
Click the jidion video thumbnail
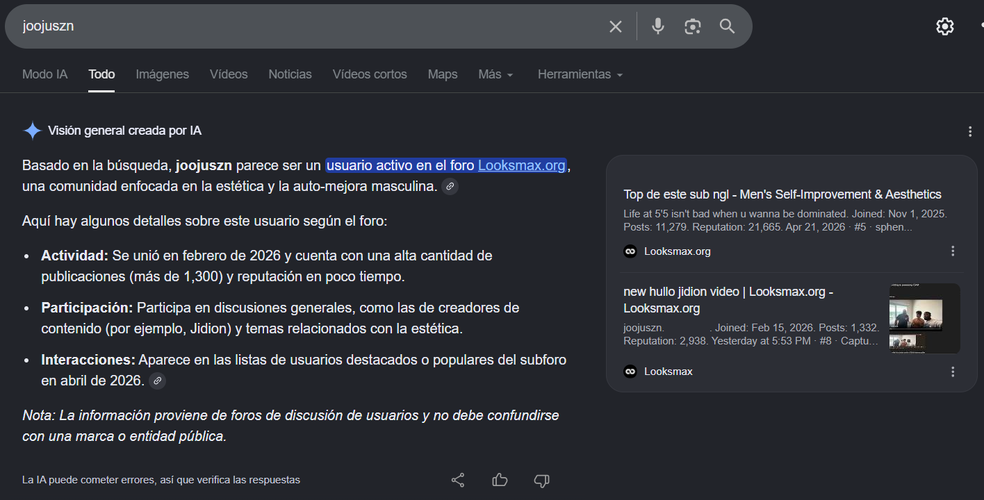[x=924, y=318]
